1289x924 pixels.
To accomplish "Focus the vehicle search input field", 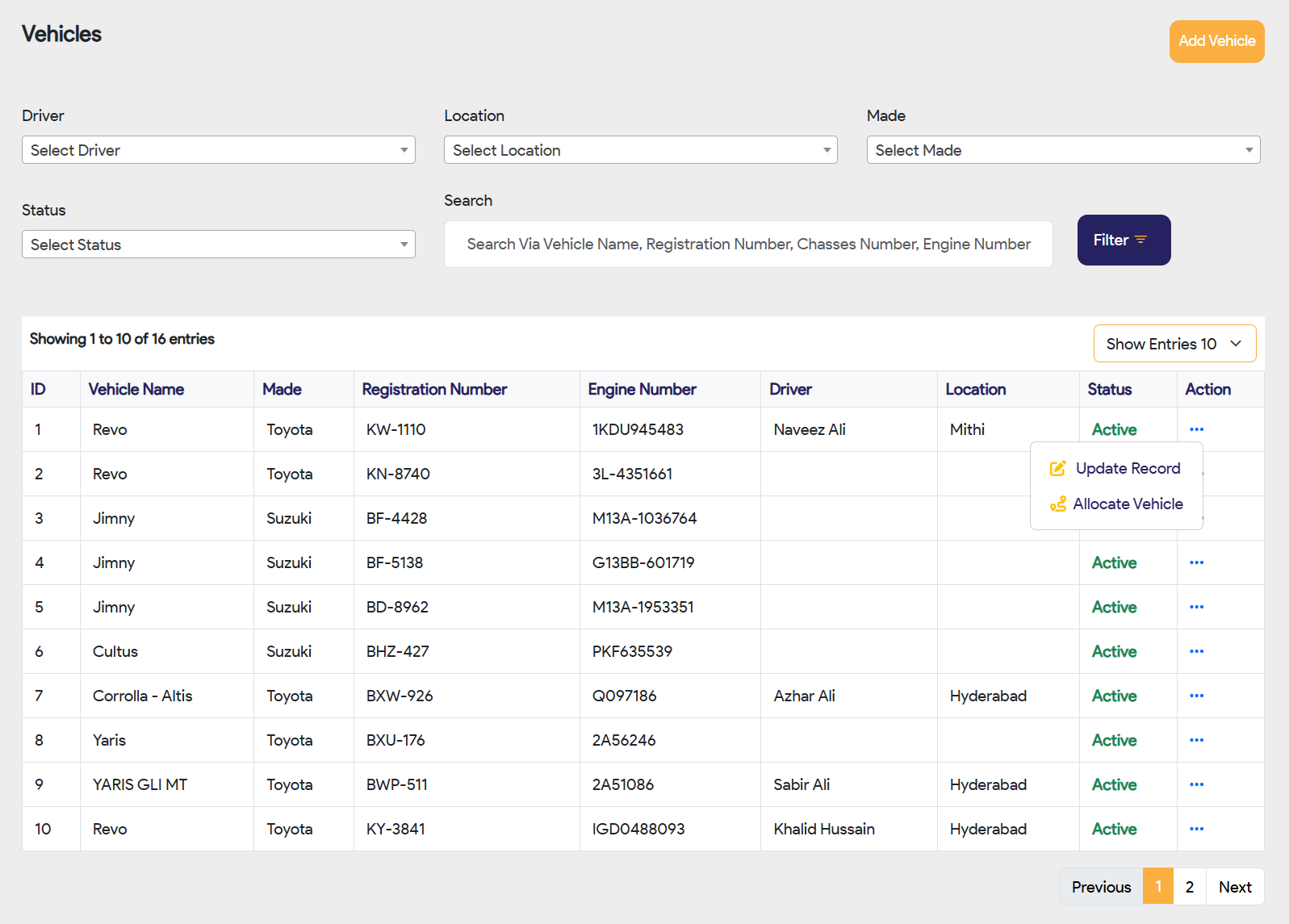I will coord(748,244).
